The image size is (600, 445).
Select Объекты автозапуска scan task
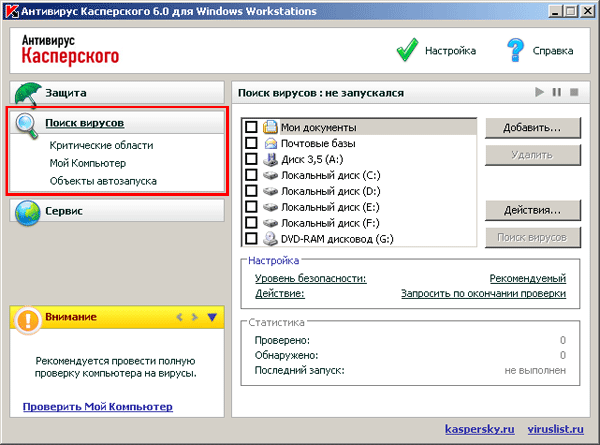[x=103, y=181]
